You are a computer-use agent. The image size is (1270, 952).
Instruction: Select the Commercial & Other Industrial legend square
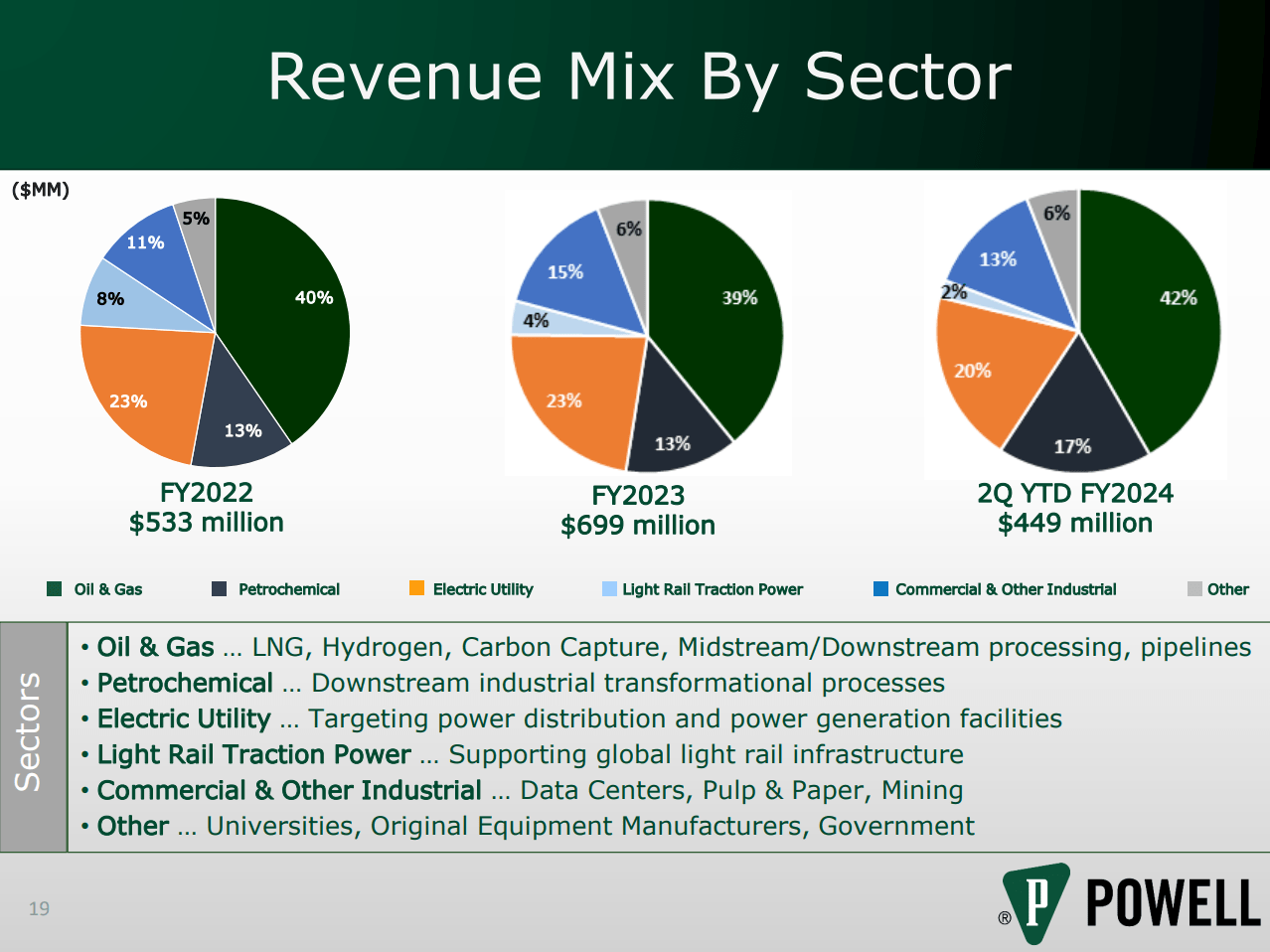(x=878, y=588)
